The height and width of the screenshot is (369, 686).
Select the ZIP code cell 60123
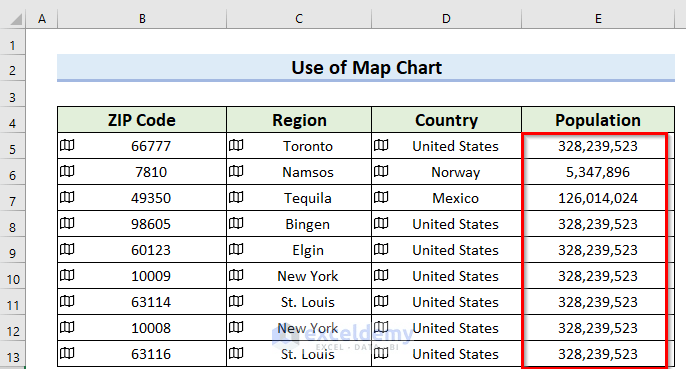click(x=142, y=250)
